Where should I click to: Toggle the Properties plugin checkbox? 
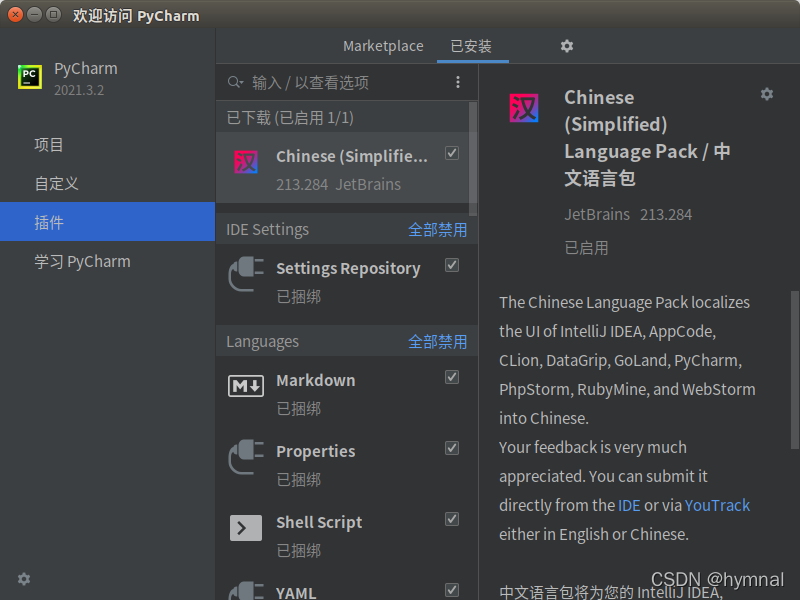452,448
